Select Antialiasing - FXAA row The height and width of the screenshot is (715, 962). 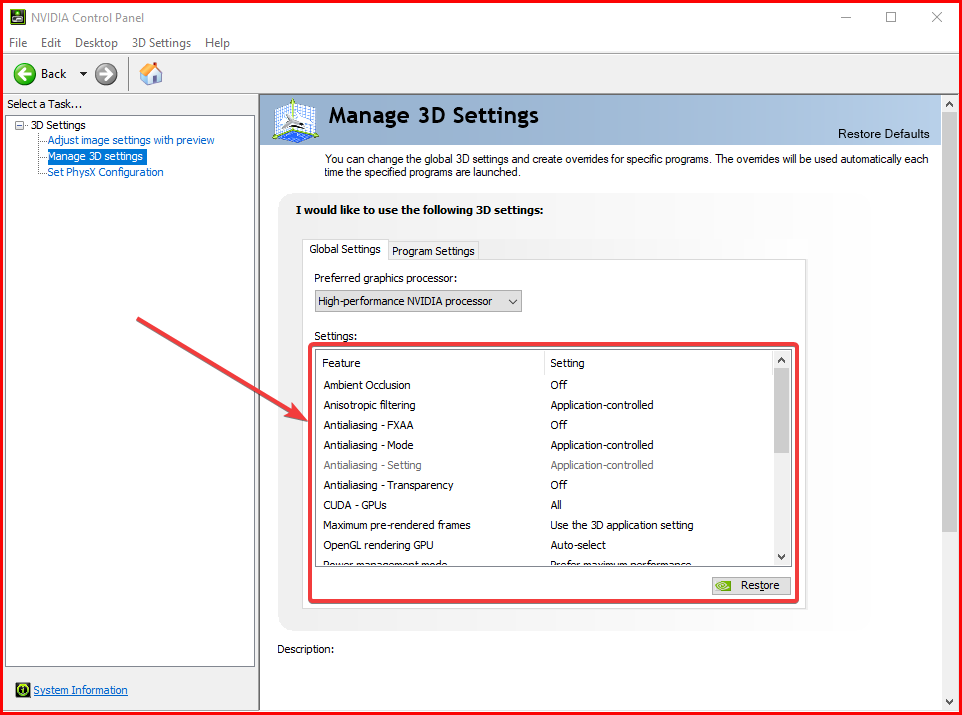(x=543, y=425)
